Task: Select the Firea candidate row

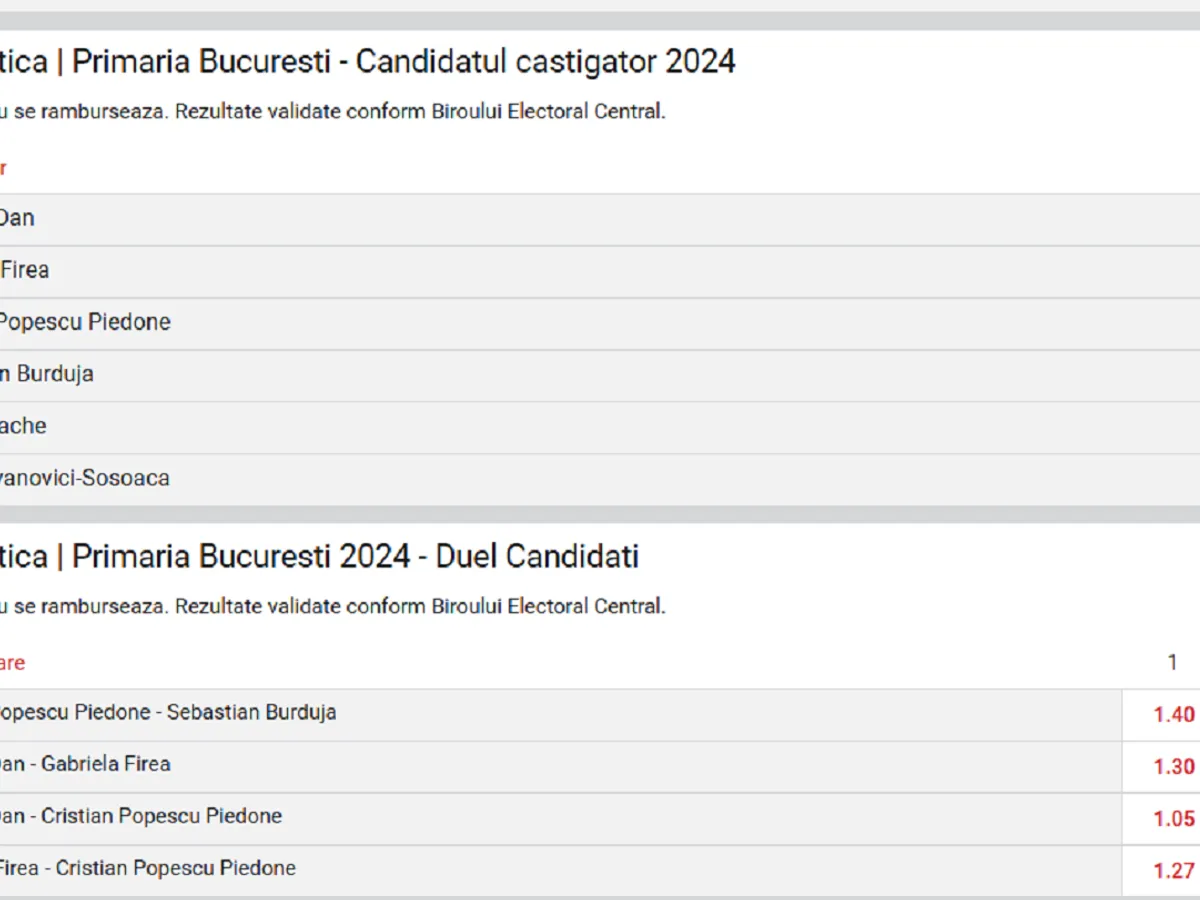Action: 24,270
